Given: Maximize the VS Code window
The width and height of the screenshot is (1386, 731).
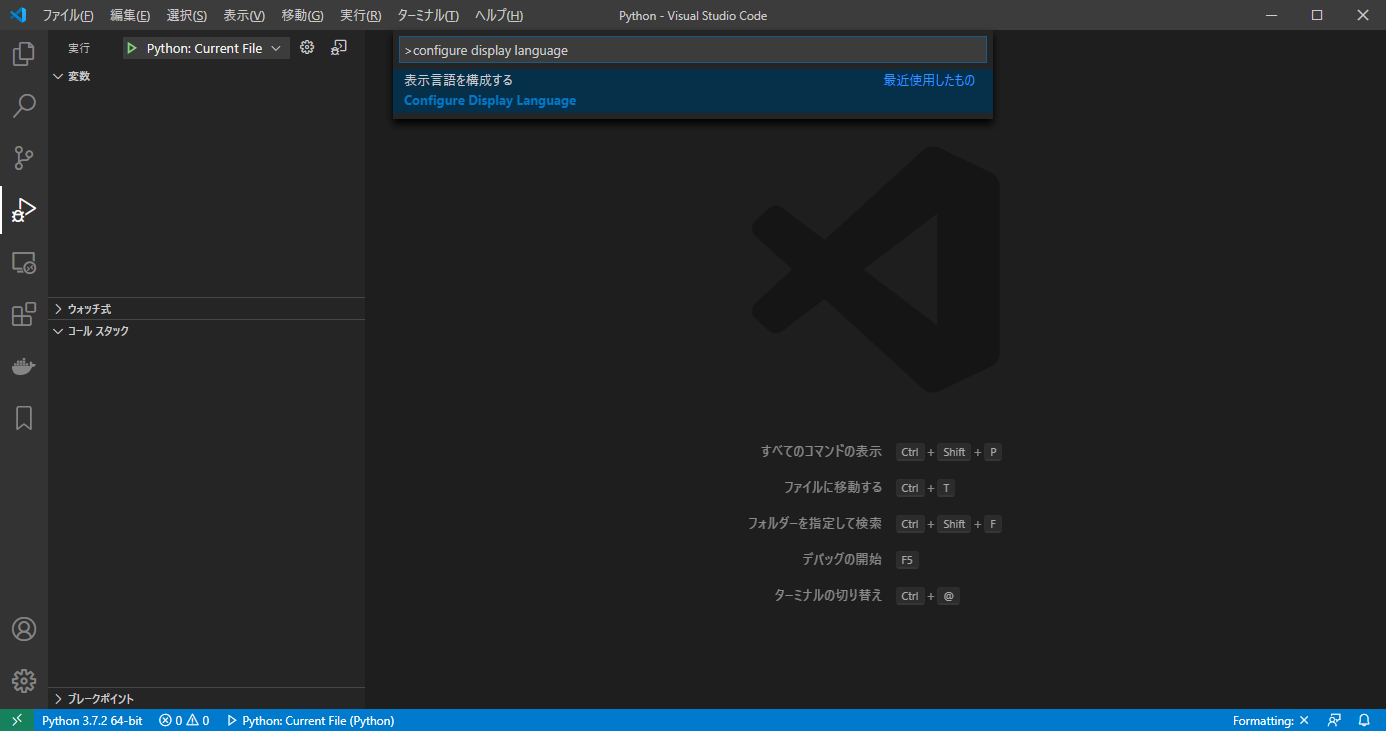Looking at the screenshot, I should pyautogui.click(x=1317, y=15).
